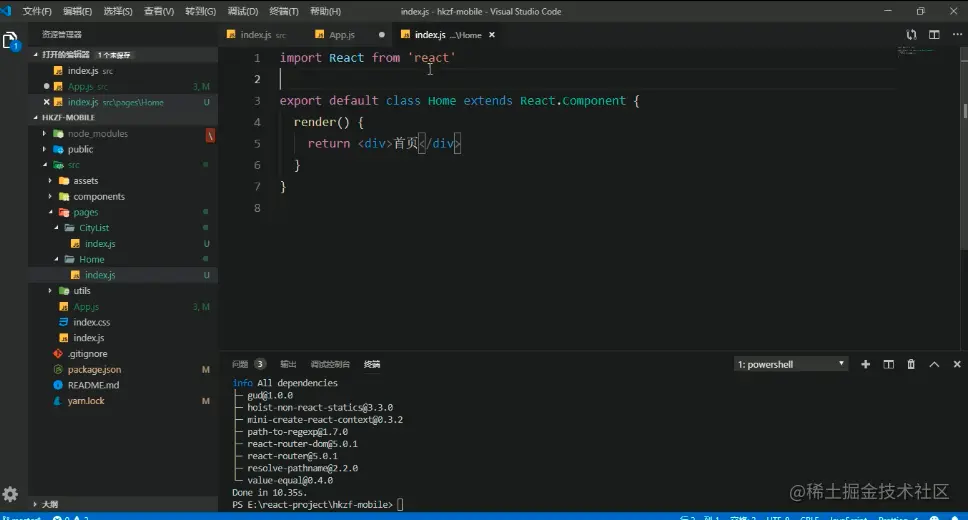Viewport: 968px width, 520px height.
Task: Click the index.css file icon
Action: point(64,322)
